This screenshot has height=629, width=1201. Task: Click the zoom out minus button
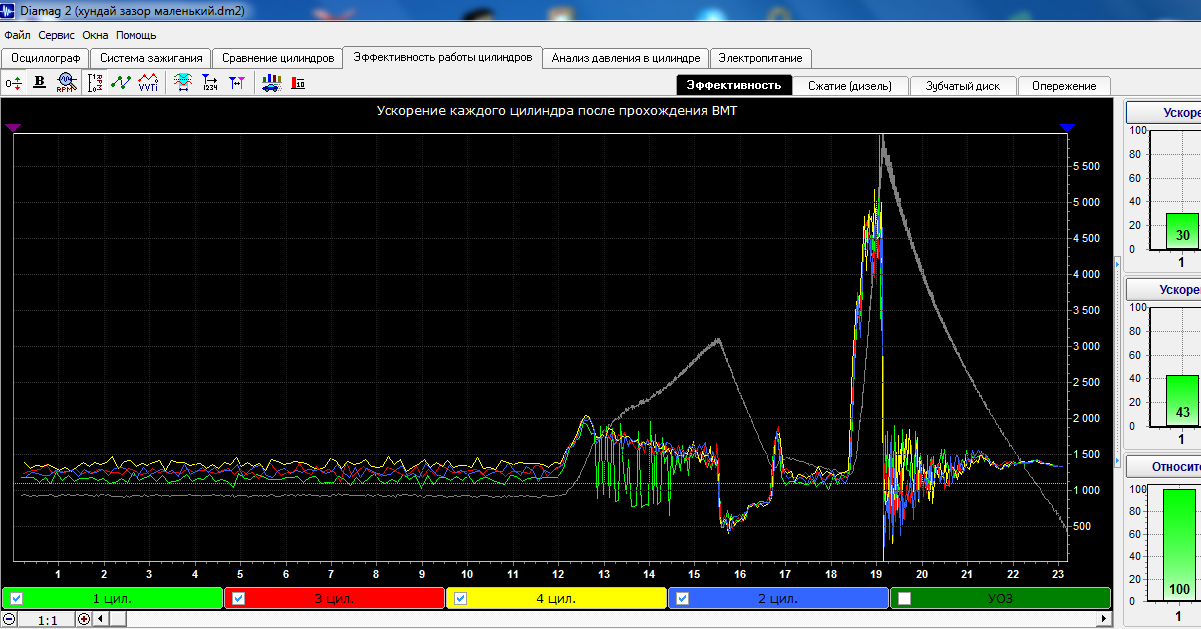(9, 620)
